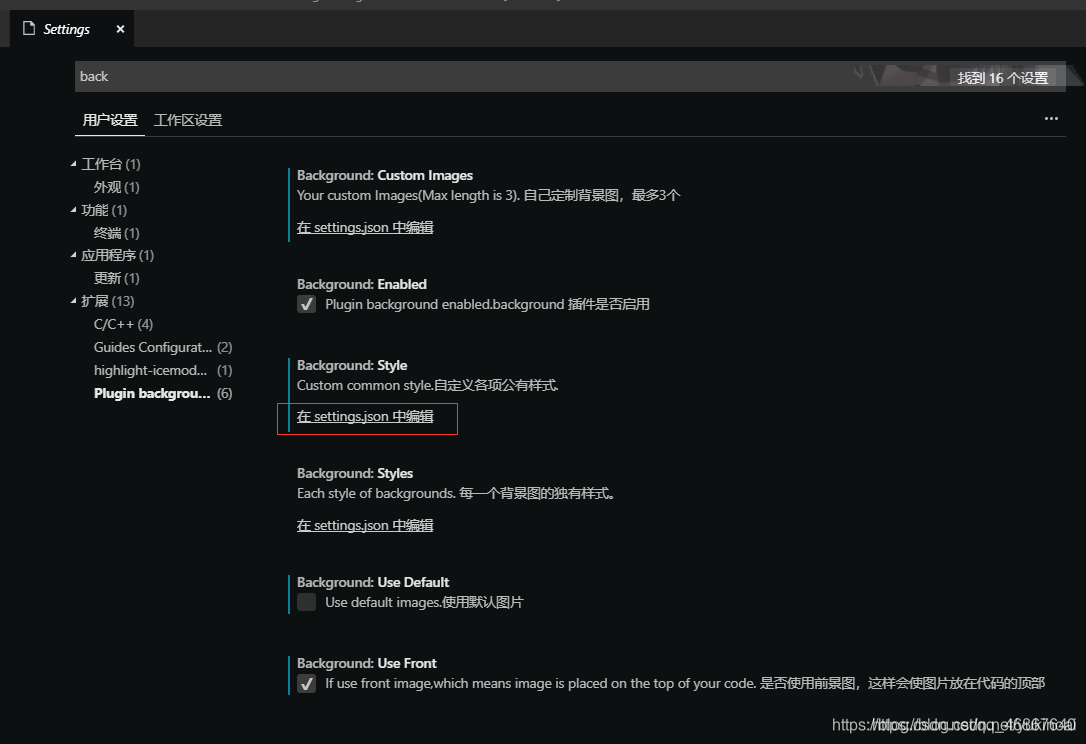Click 'Your custom Images(Max length is 3)' description
The height and width of the screenshot is (744, 1086).
pos(488,195)
